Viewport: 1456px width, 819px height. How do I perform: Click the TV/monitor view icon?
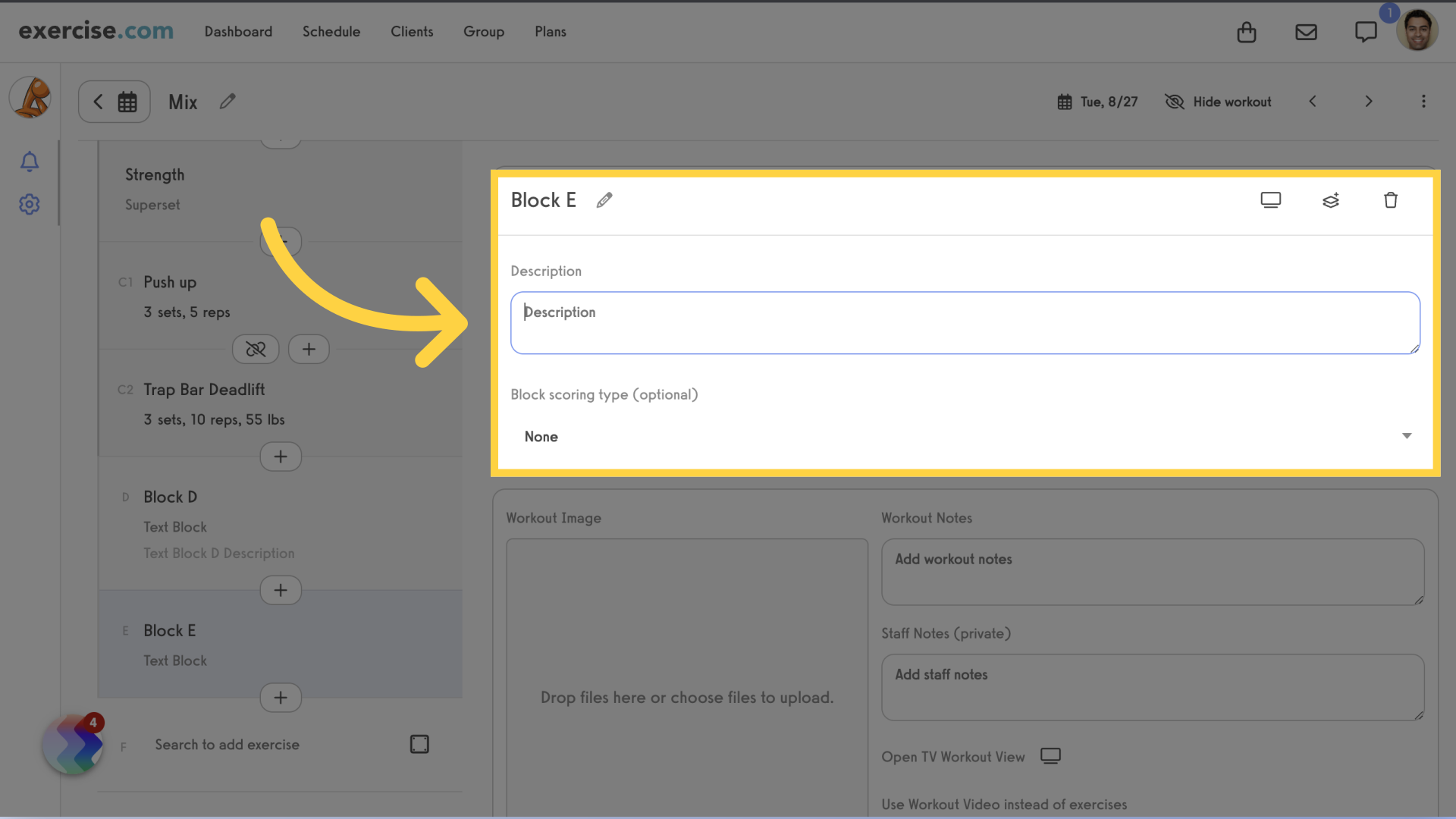click(1271, 200)
